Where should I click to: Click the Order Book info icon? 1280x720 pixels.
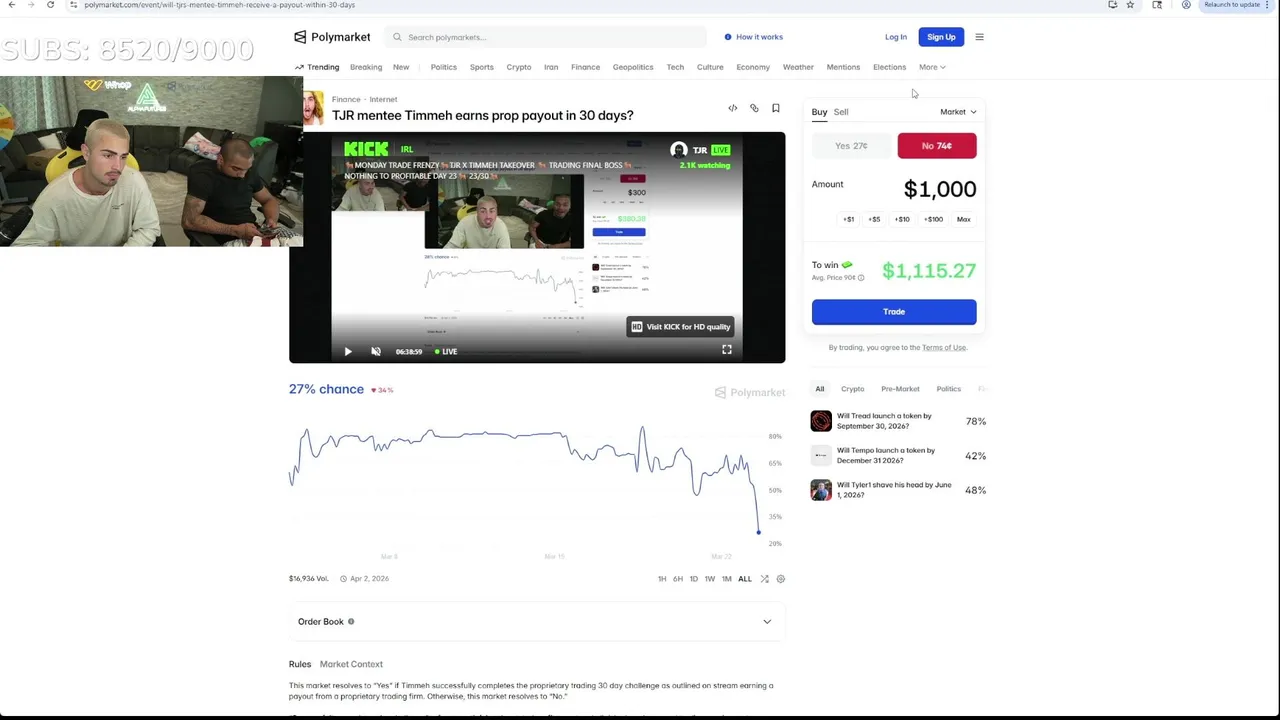coord(351,622)
